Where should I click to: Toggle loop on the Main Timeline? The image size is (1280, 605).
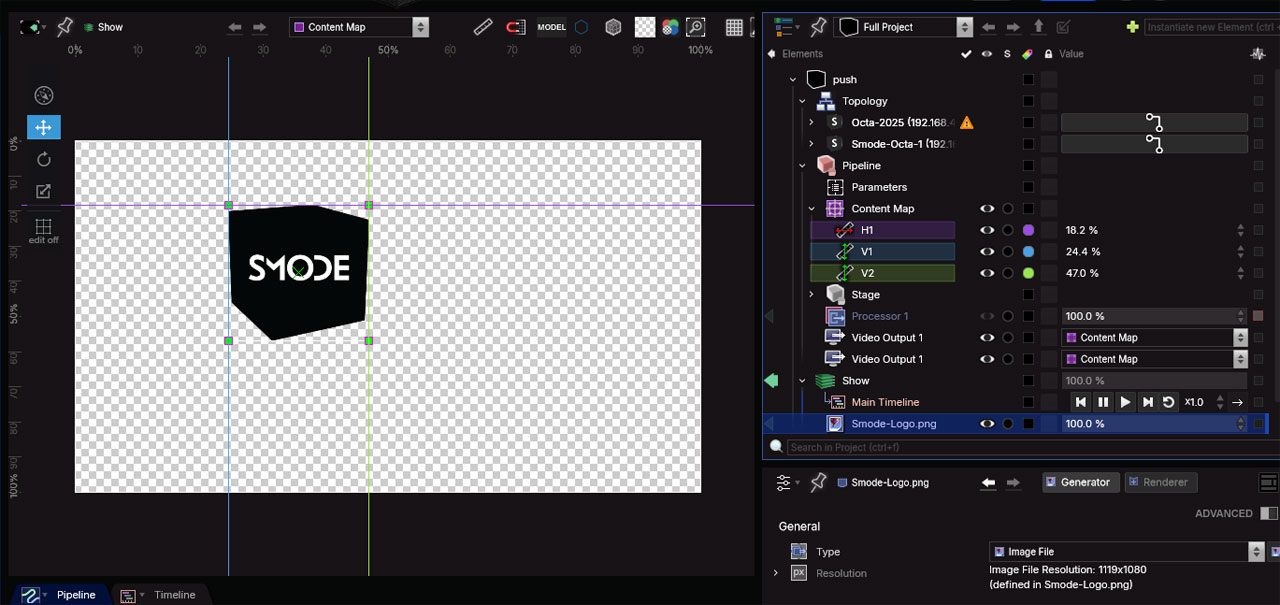click(1168, 402)
